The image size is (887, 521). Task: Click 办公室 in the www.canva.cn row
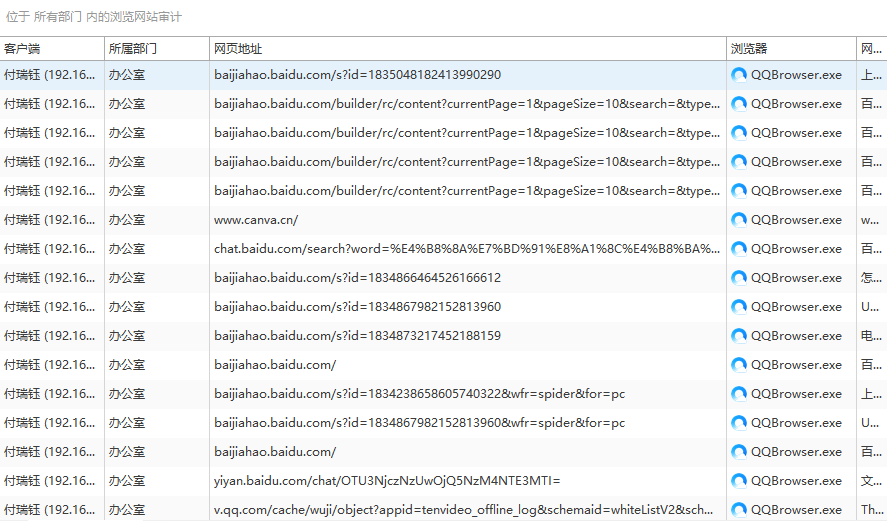tap(127, 220)
